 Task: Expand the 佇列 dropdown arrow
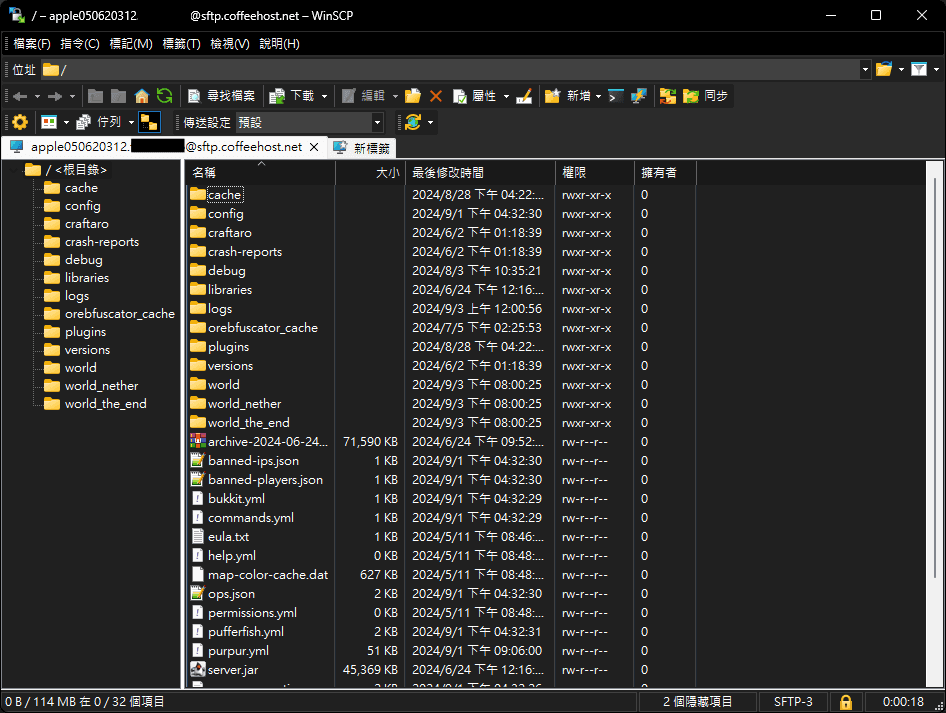(131, 122)
